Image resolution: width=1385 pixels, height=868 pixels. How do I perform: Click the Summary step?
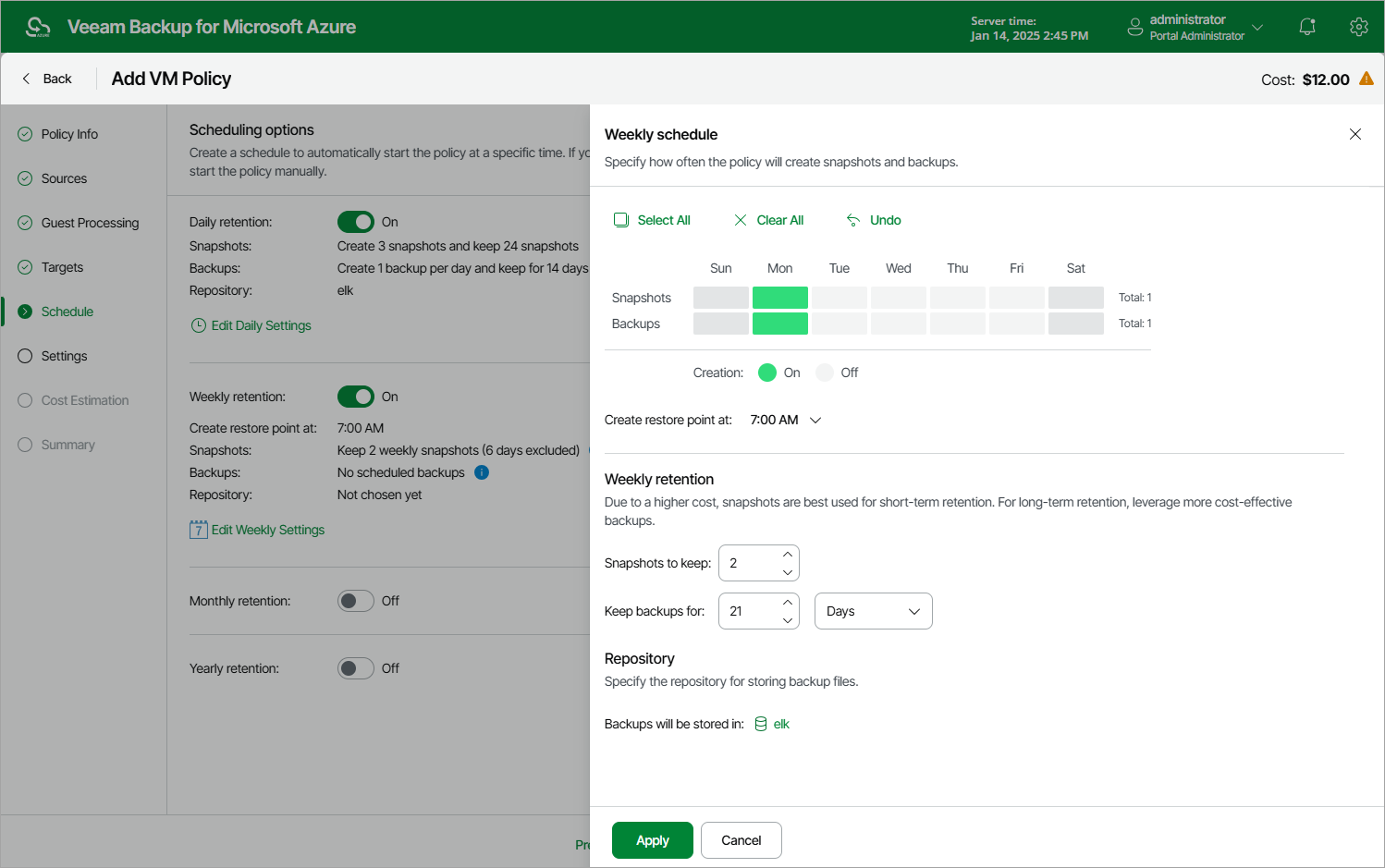coord(68,445)
